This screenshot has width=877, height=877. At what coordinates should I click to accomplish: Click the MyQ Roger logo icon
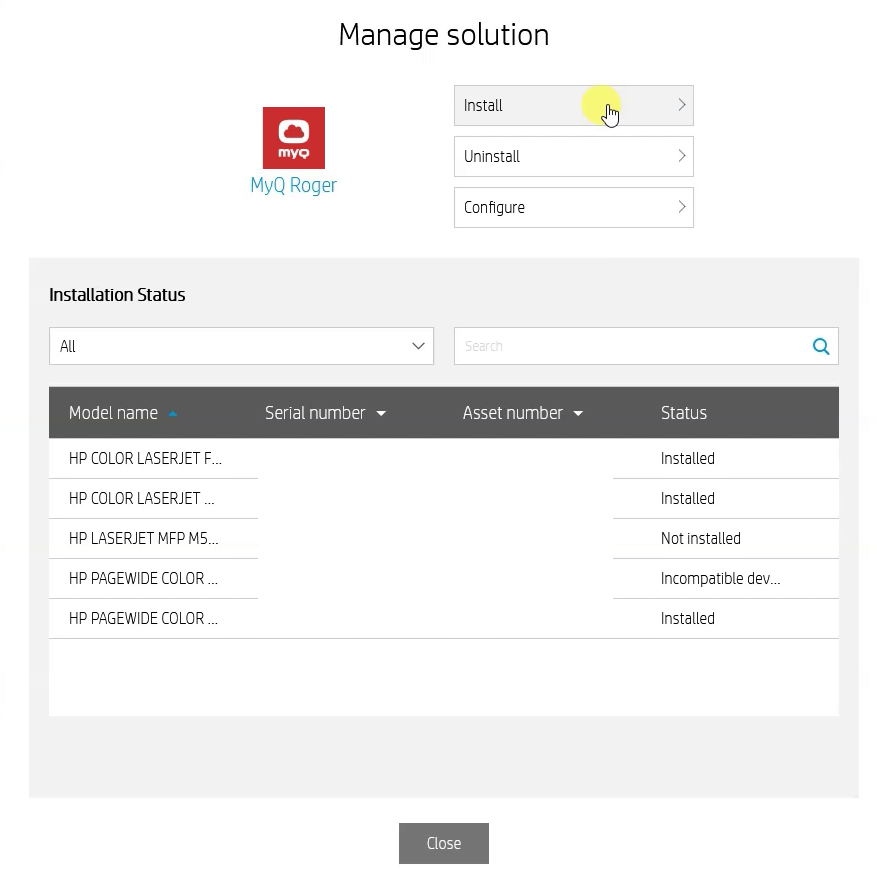[293, 138]
